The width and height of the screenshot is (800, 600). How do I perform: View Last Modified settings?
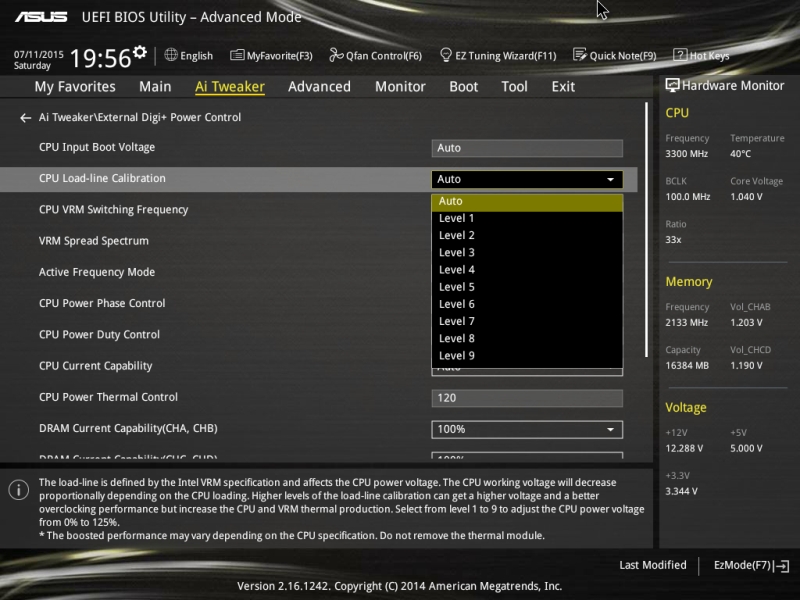[x=653, y=565]
